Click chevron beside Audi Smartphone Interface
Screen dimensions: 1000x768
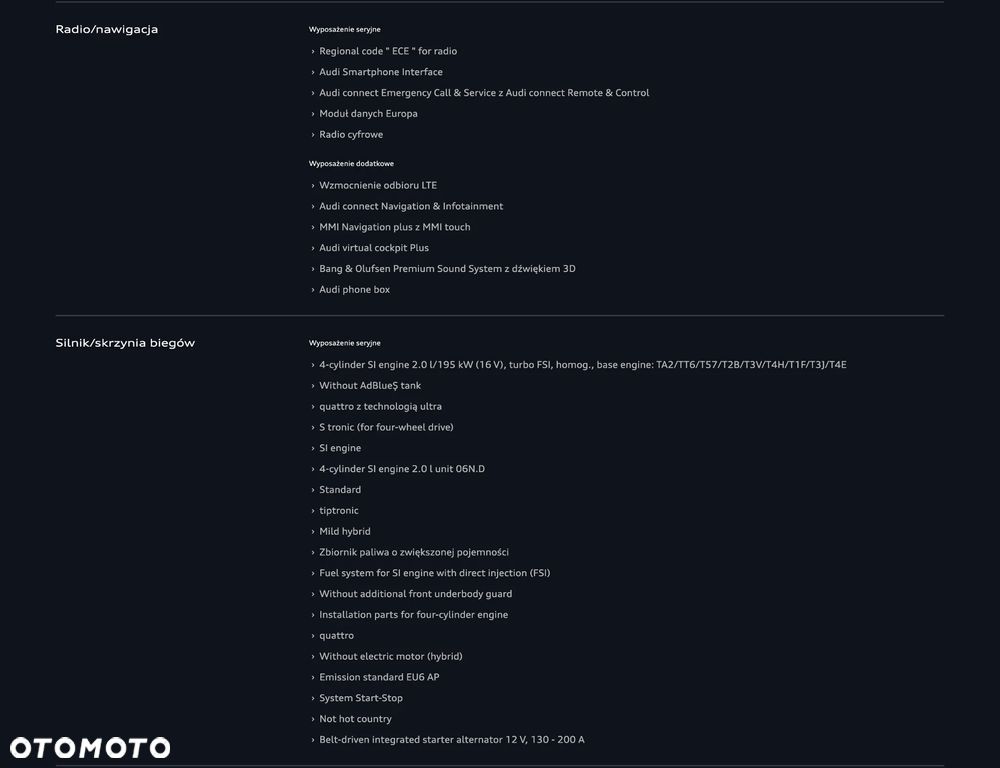[x=312, y=73]
